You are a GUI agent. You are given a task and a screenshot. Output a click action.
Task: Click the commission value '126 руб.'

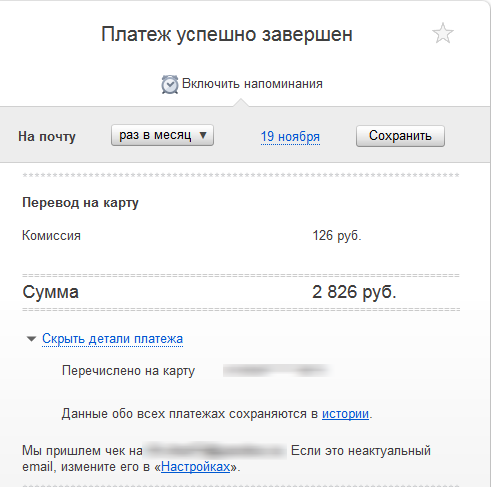(337, 236)
